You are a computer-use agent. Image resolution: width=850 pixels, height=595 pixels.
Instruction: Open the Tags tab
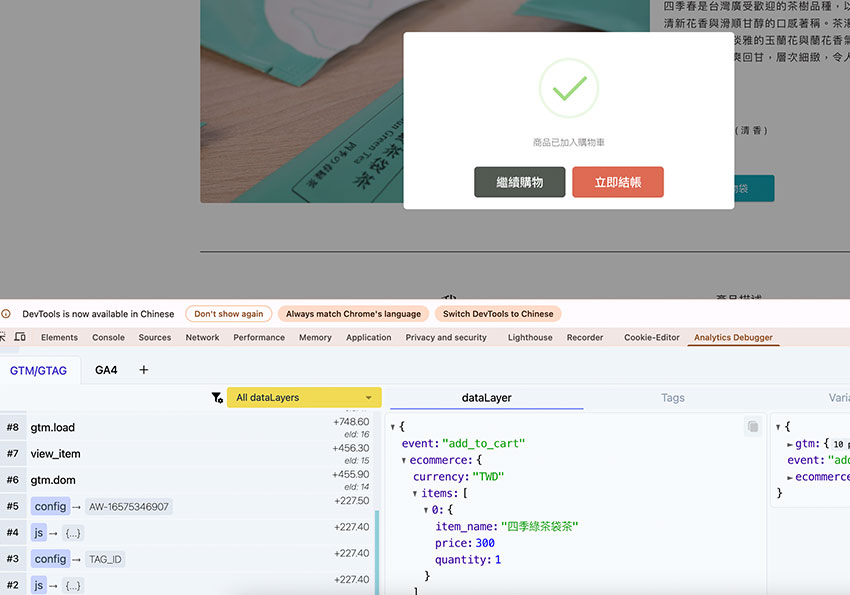click(673, 398)
